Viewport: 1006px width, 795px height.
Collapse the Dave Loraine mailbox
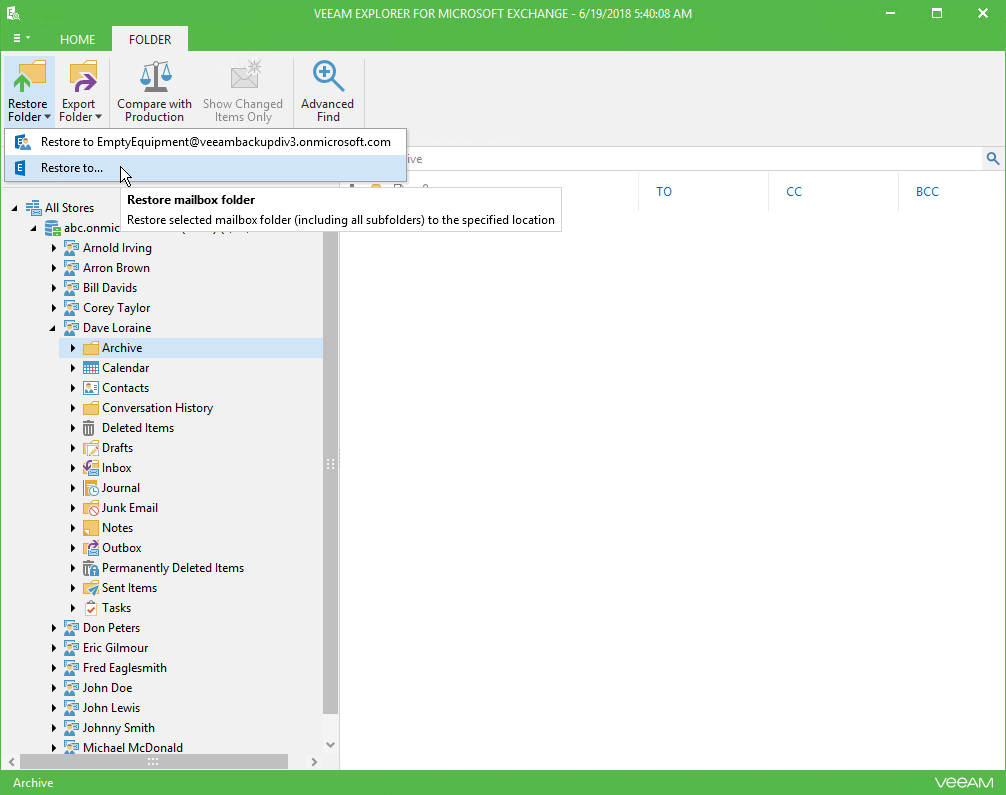(53, 328)
